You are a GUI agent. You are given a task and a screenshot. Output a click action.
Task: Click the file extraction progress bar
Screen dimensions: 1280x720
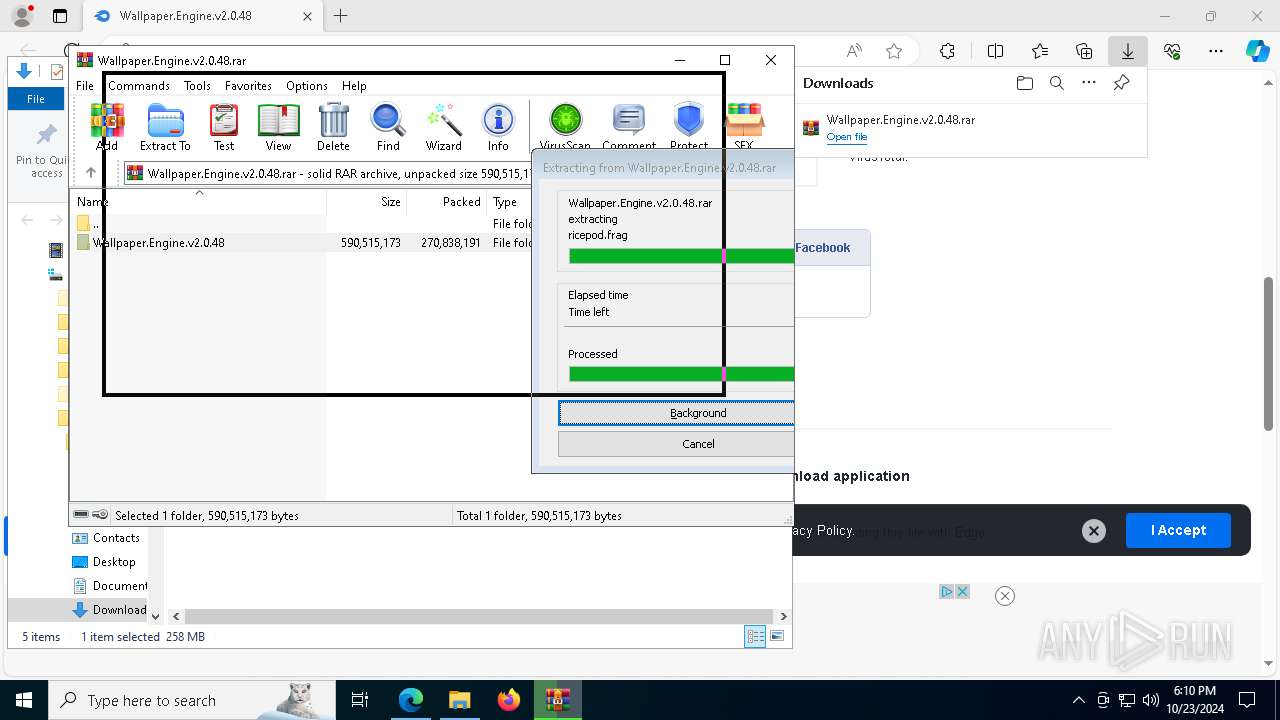pos(681,256)
